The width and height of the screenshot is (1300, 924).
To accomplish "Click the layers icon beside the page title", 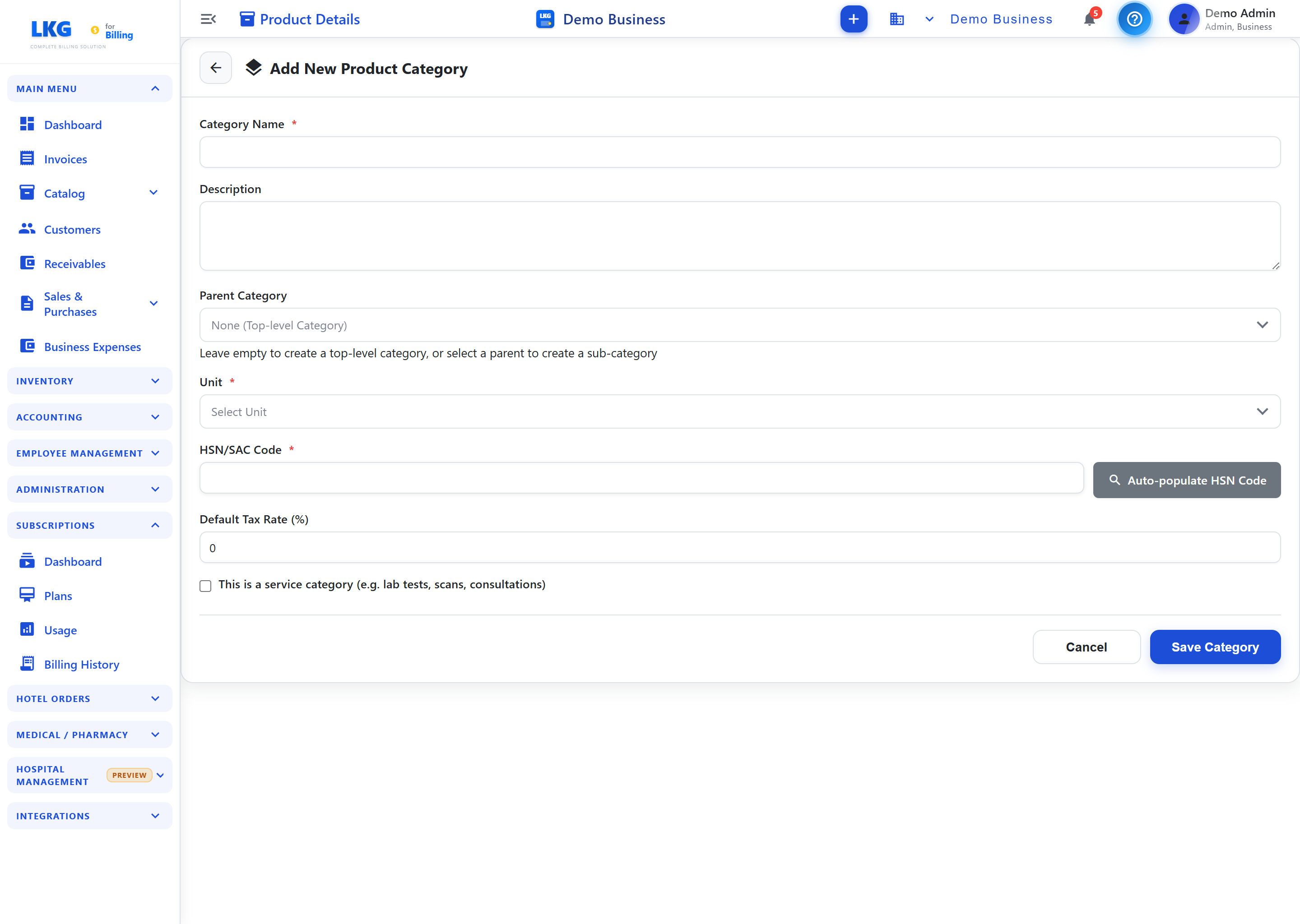I will click(253, 68).
